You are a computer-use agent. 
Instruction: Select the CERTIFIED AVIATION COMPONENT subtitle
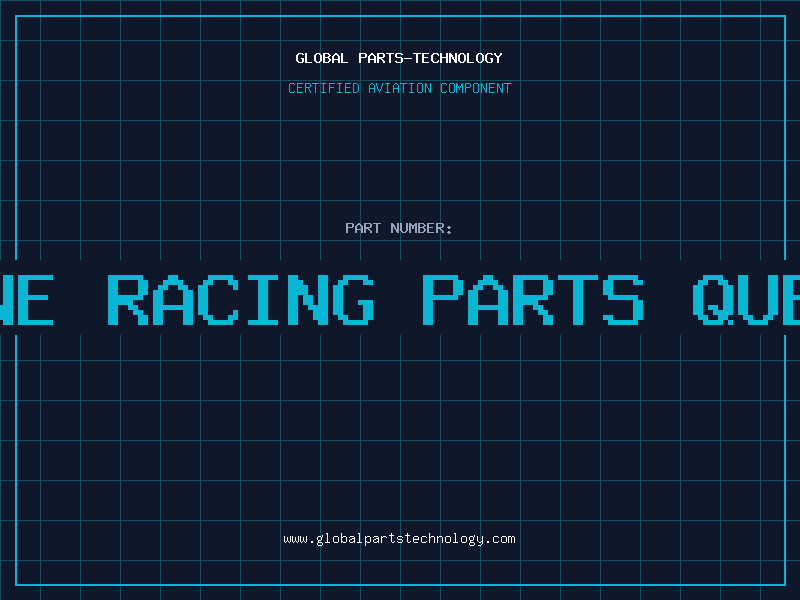[x=399, y=88]
